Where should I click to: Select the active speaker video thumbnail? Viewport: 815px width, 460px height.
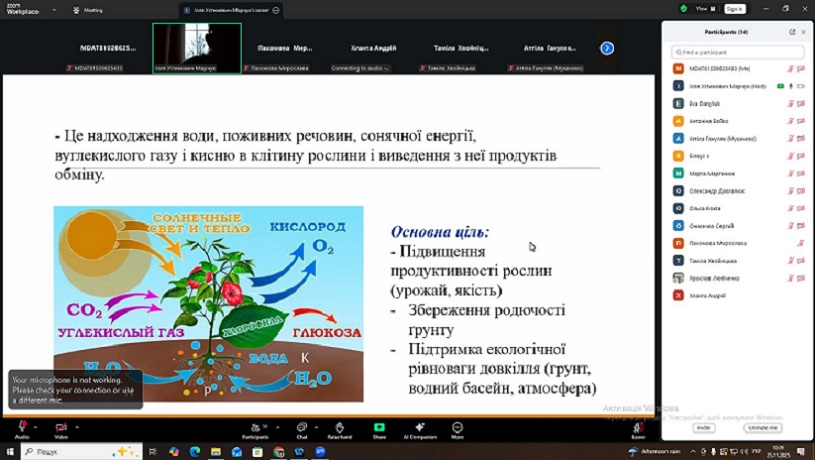pyautogui.click(x=197, y=48)
